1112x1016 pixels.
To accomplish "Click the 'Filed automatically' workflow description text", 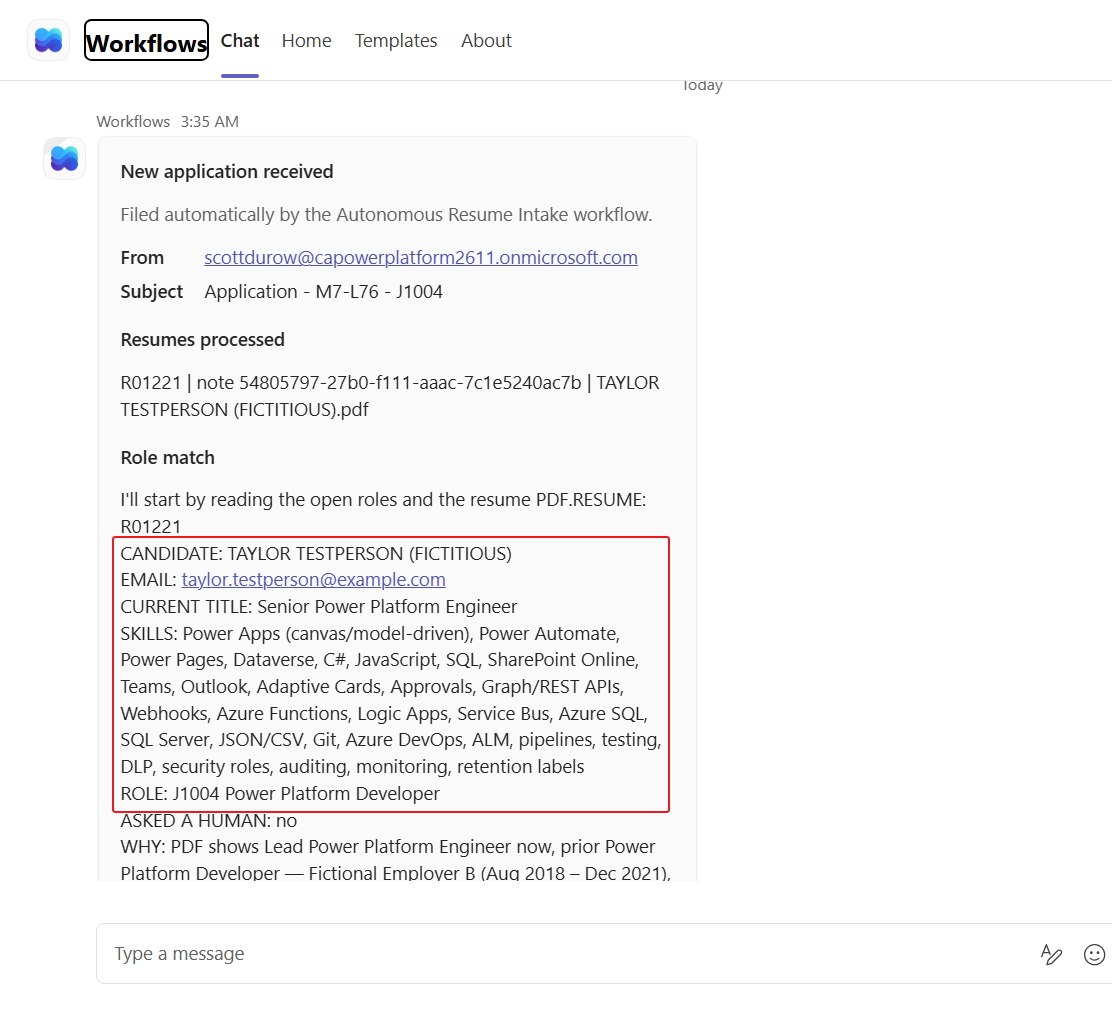I will coord(386,215).
